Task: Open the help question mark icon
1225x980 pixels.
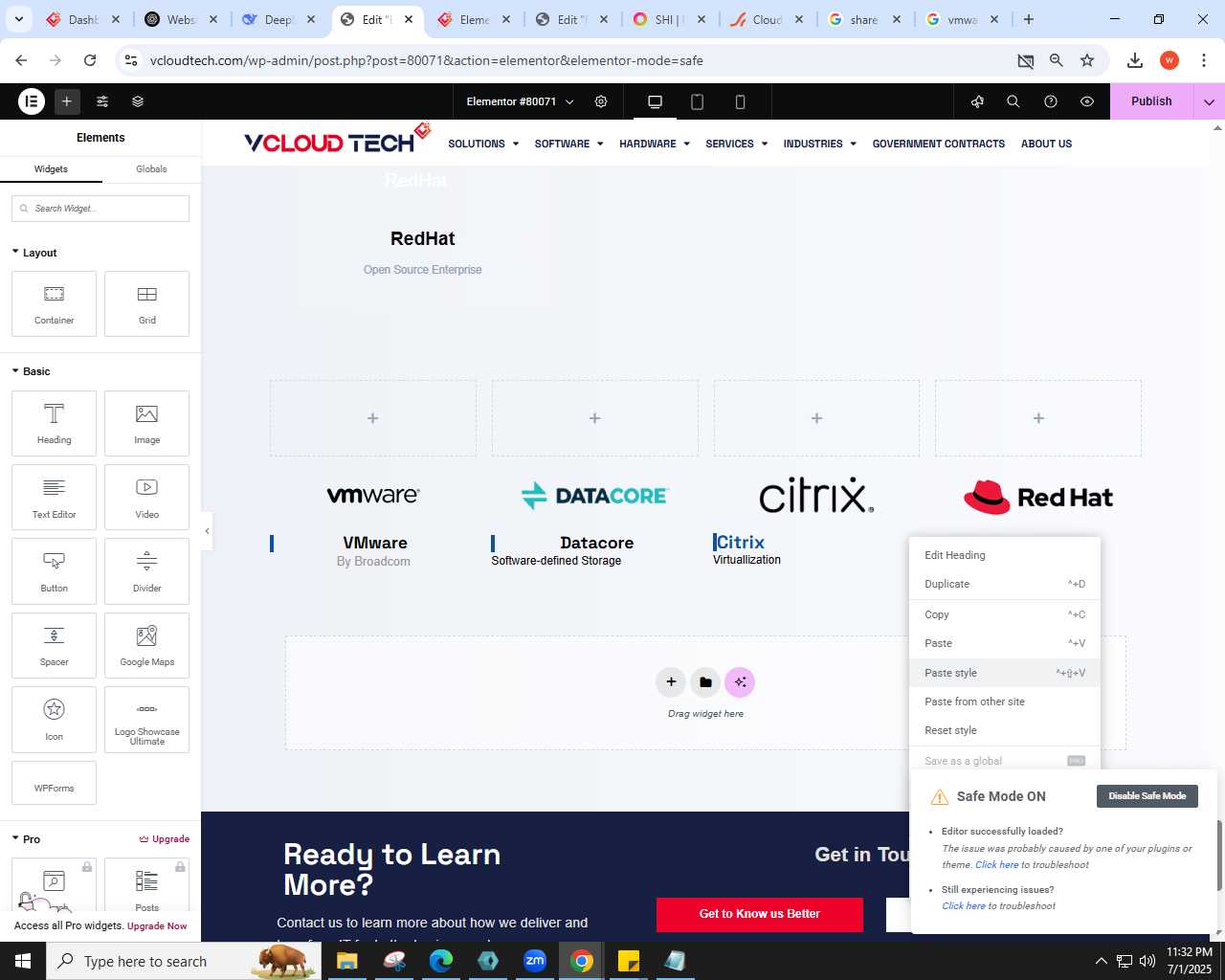Action: pyautogui.click(x=1051, y=101)
